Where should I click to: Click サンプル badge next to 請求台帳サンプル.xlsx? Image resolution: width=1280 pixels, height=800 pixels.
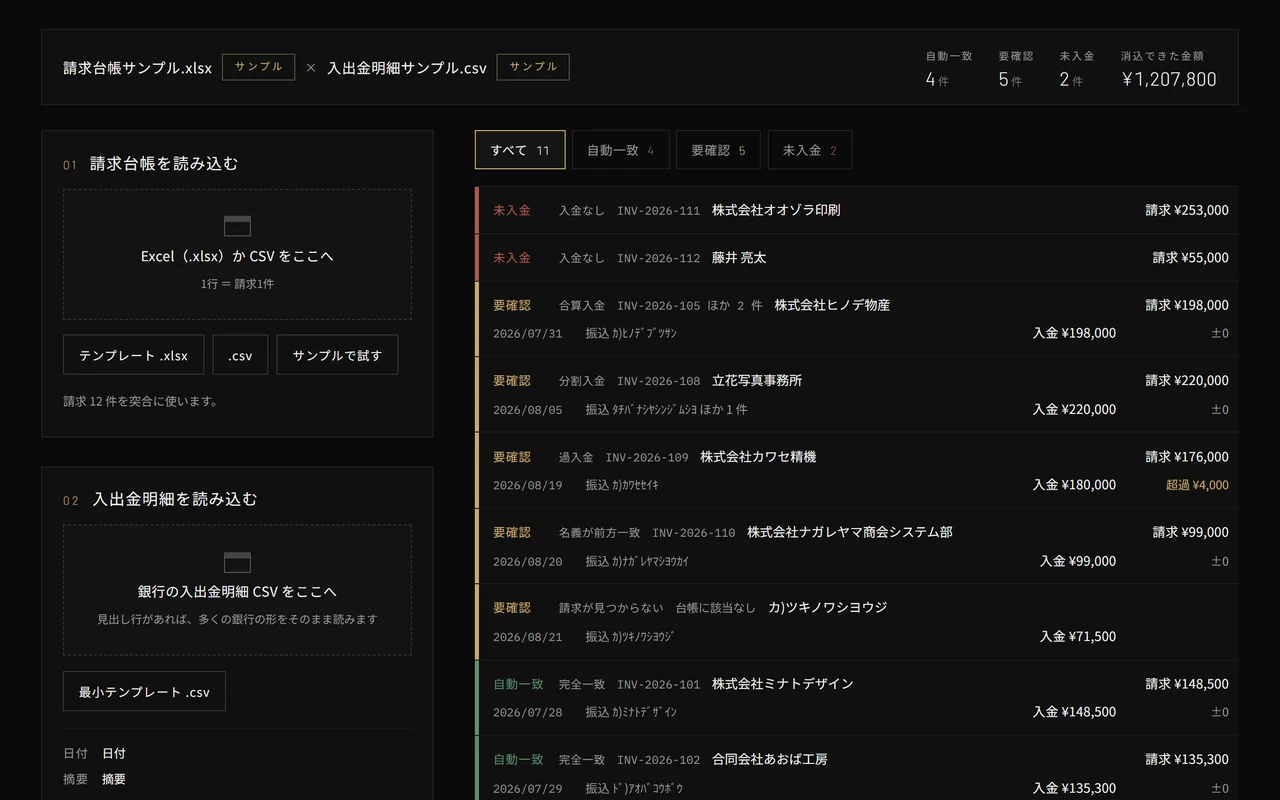(258, 67)
